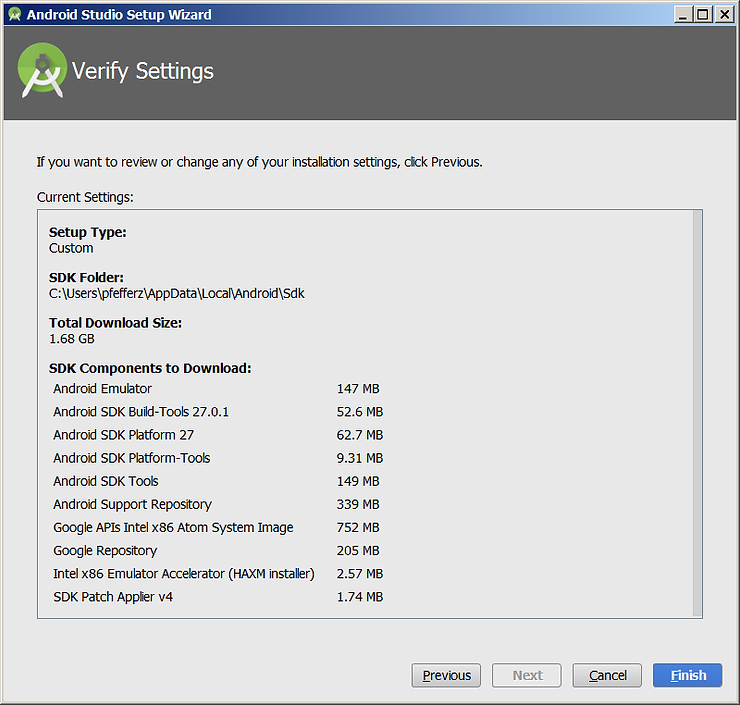Select Intel x86 Emulator Accelerator entry
The height and width of the screenshot is (705, 740).
click(184, 573)
